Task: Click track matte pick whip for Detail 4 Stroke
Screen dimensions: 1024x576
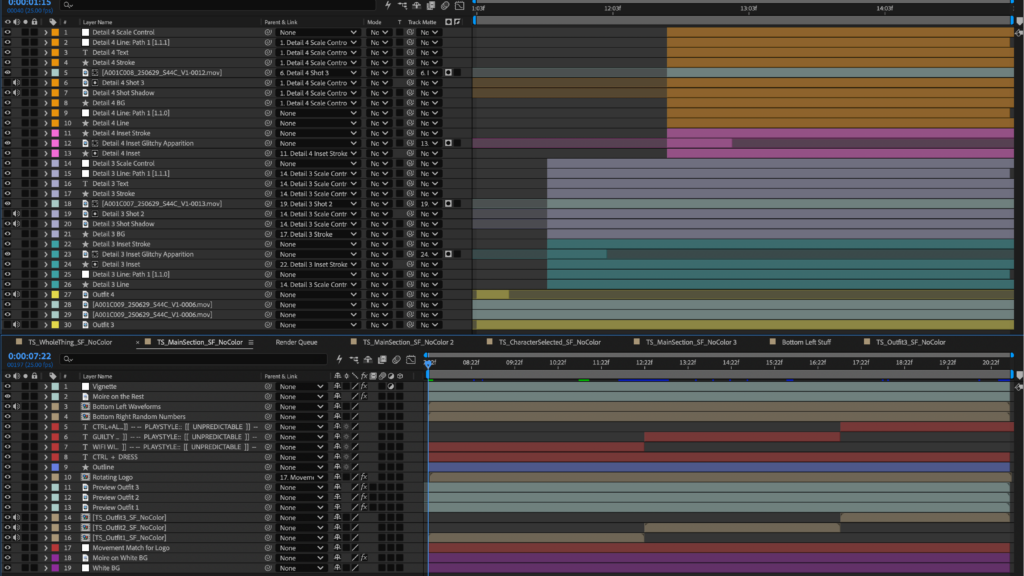Action: point(410,63)
